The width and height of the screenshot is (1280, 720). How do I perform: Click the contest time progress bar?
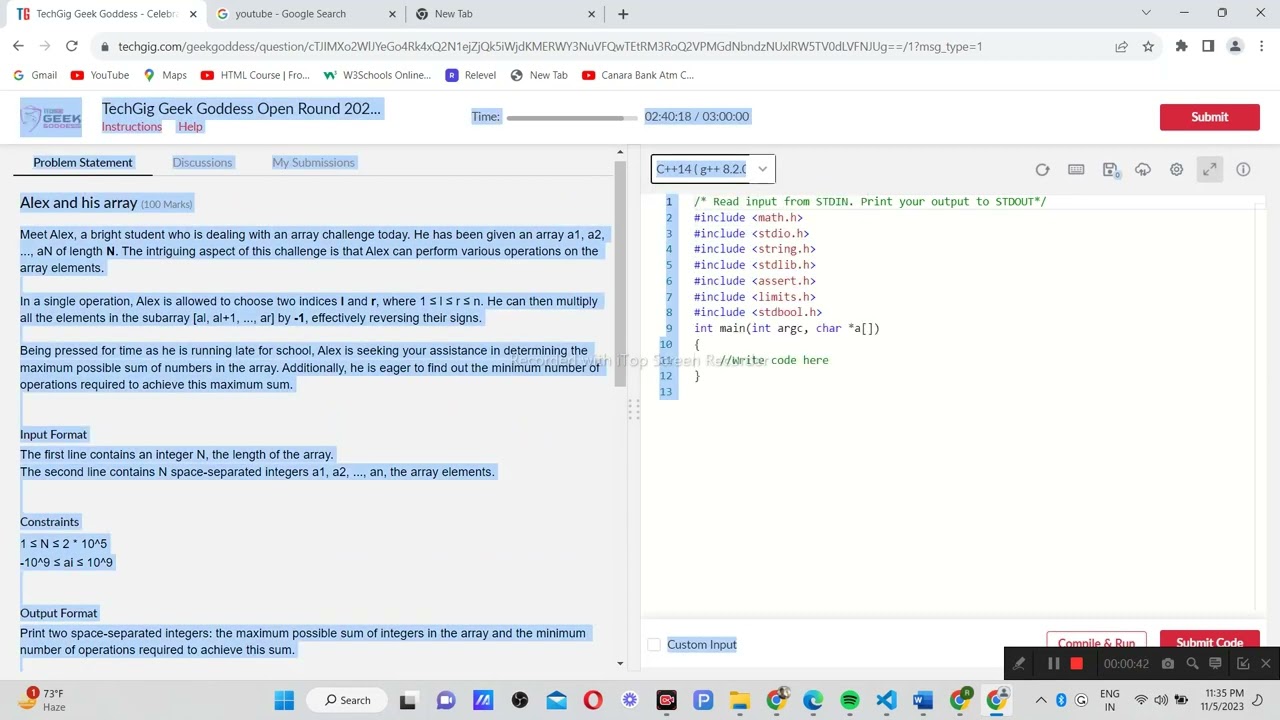pyautogui.click(x=570, y=118)
